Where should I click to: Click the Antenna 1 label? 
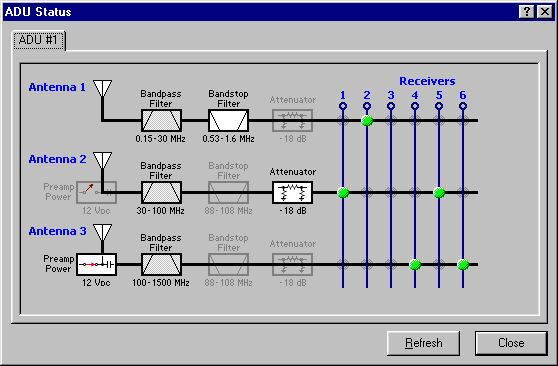coord(57,87)
